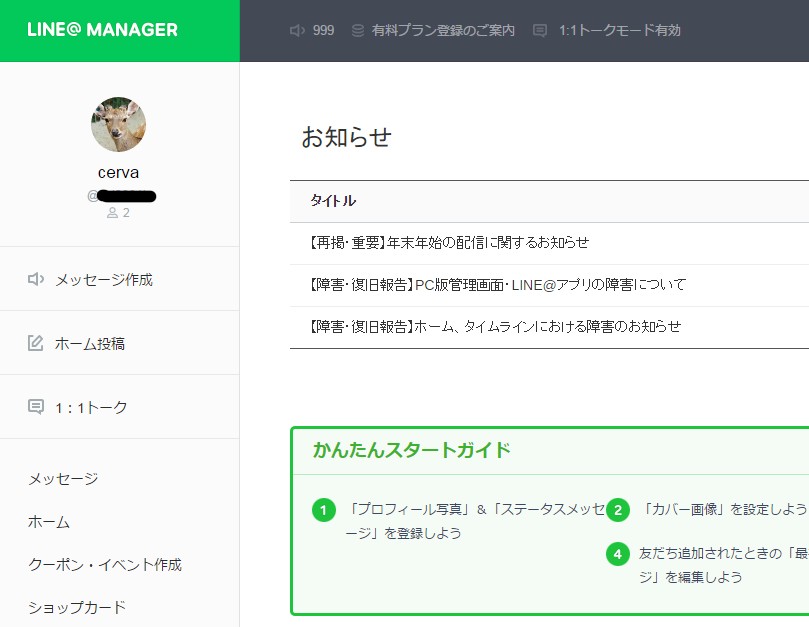Open 1:1トークモード有効 status
The height and width of the screenshot is (627, 809).
point(620,30)
